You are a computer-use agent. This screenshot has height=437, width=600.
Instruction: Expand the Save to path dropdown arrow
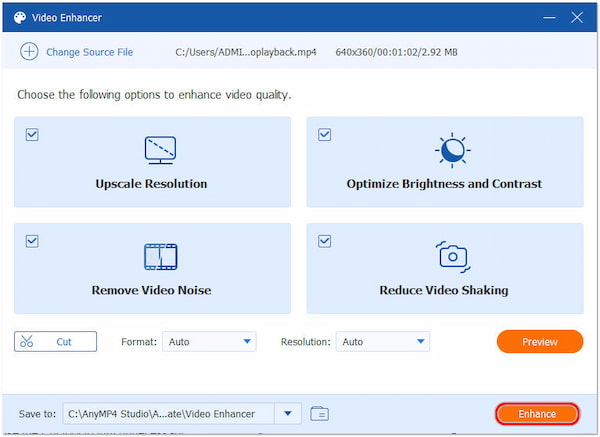[289, 413]
